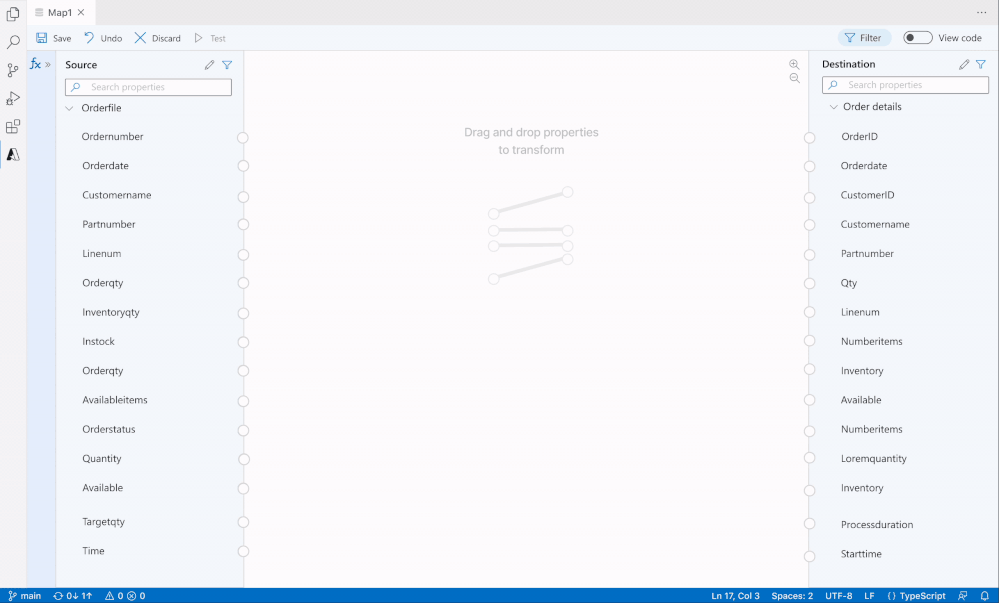
Task: Select the Starttime destination property
Action: (861, 554)
